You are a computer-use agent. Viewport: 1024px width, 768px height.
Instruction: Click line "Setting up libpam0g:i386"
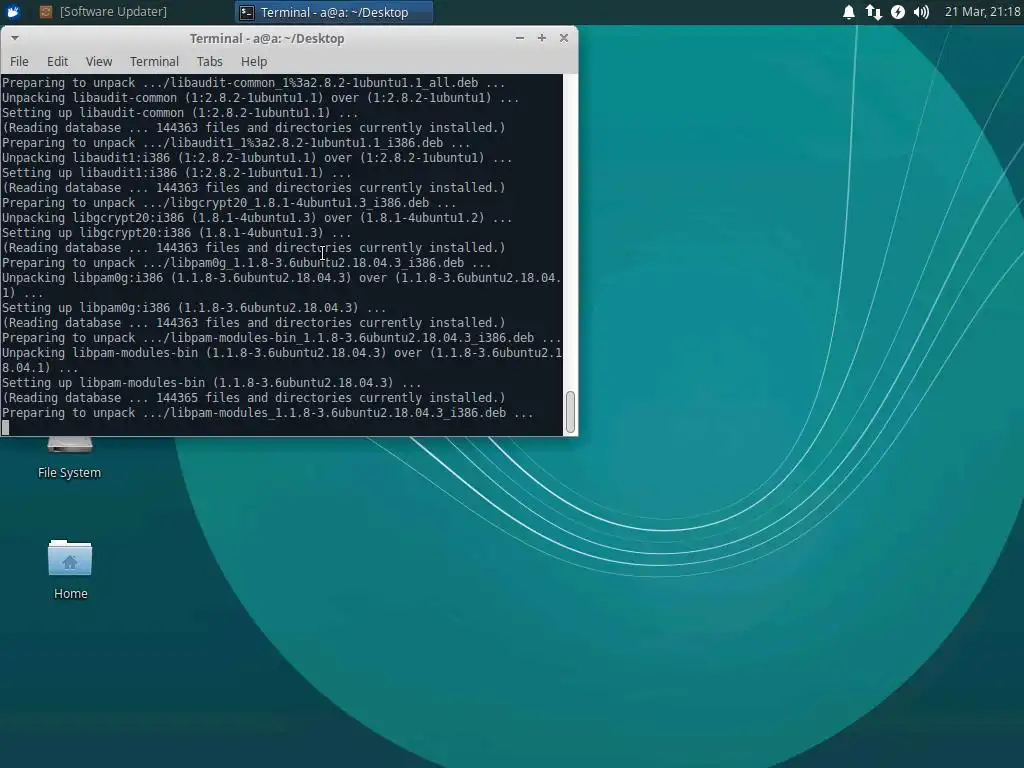[x=194, y=308]
